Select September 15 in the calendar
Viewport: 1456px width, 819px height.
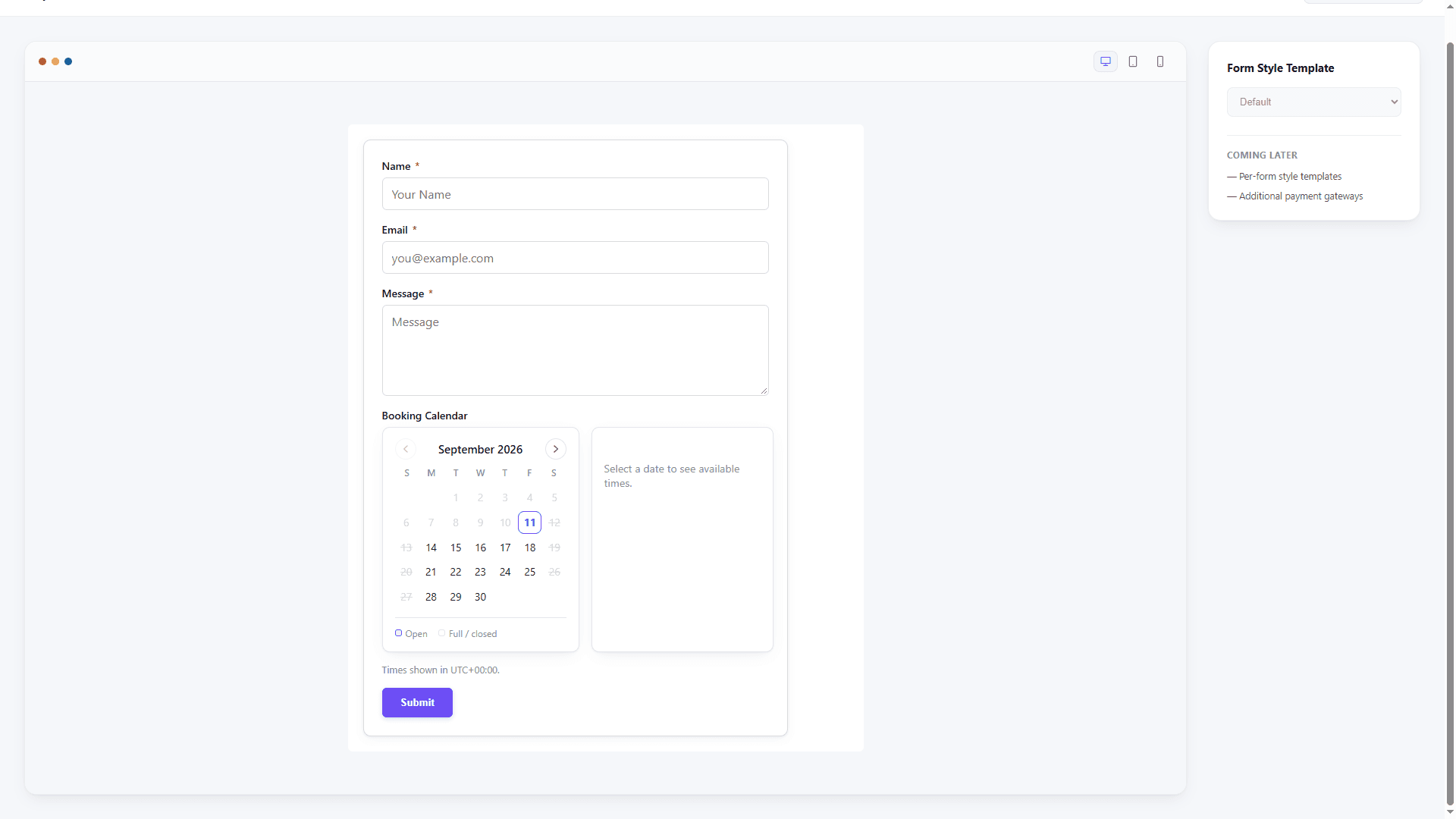pos(456,548)
